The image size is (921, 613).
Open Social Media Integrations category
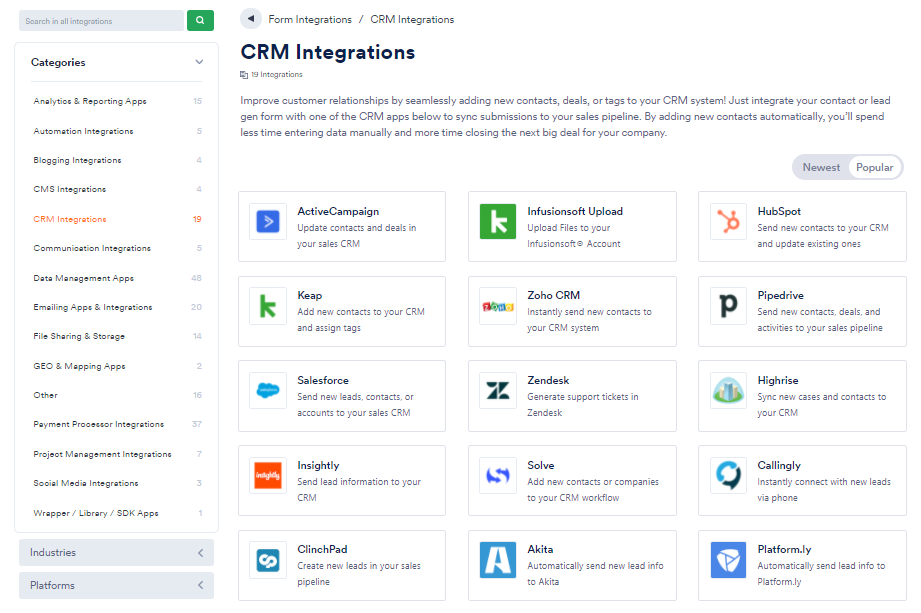click(116, 483)
